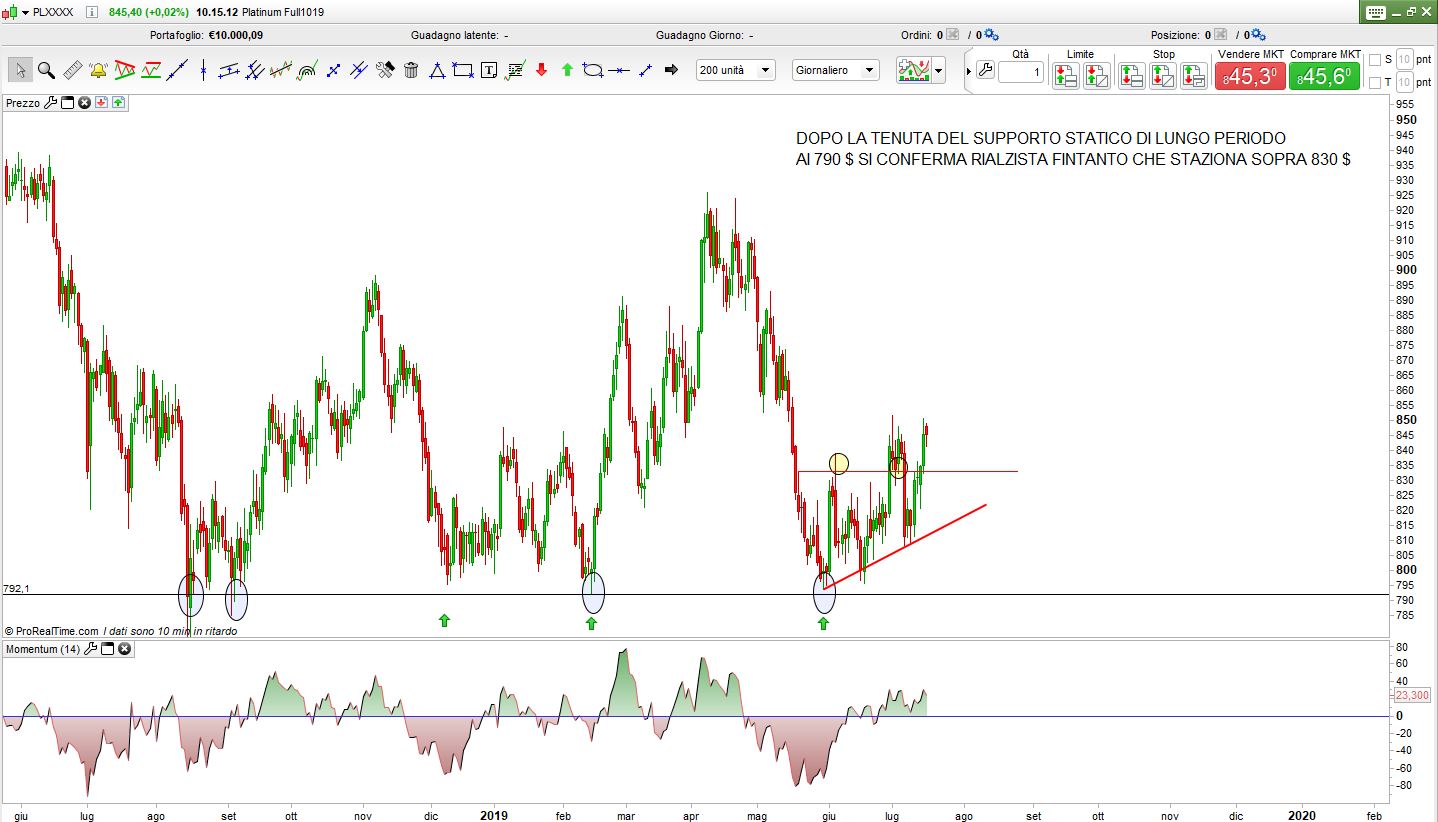Screen dimensions: 1438x822
Task: Click the Comprare MKT buy button
Action: pos(1324,76)
